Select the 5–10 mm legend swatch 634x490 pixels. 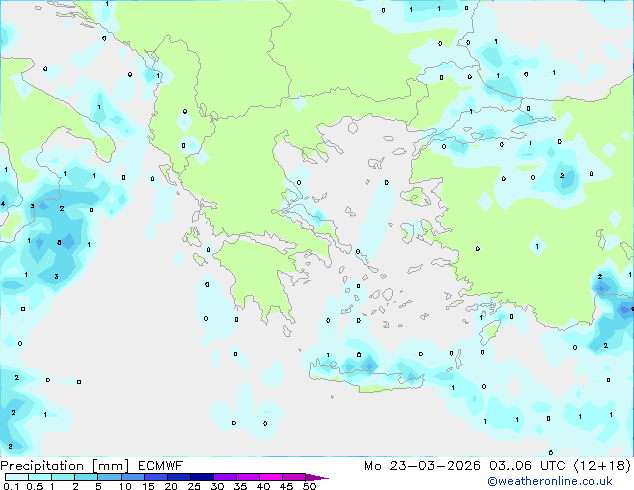tap(109, 477)
